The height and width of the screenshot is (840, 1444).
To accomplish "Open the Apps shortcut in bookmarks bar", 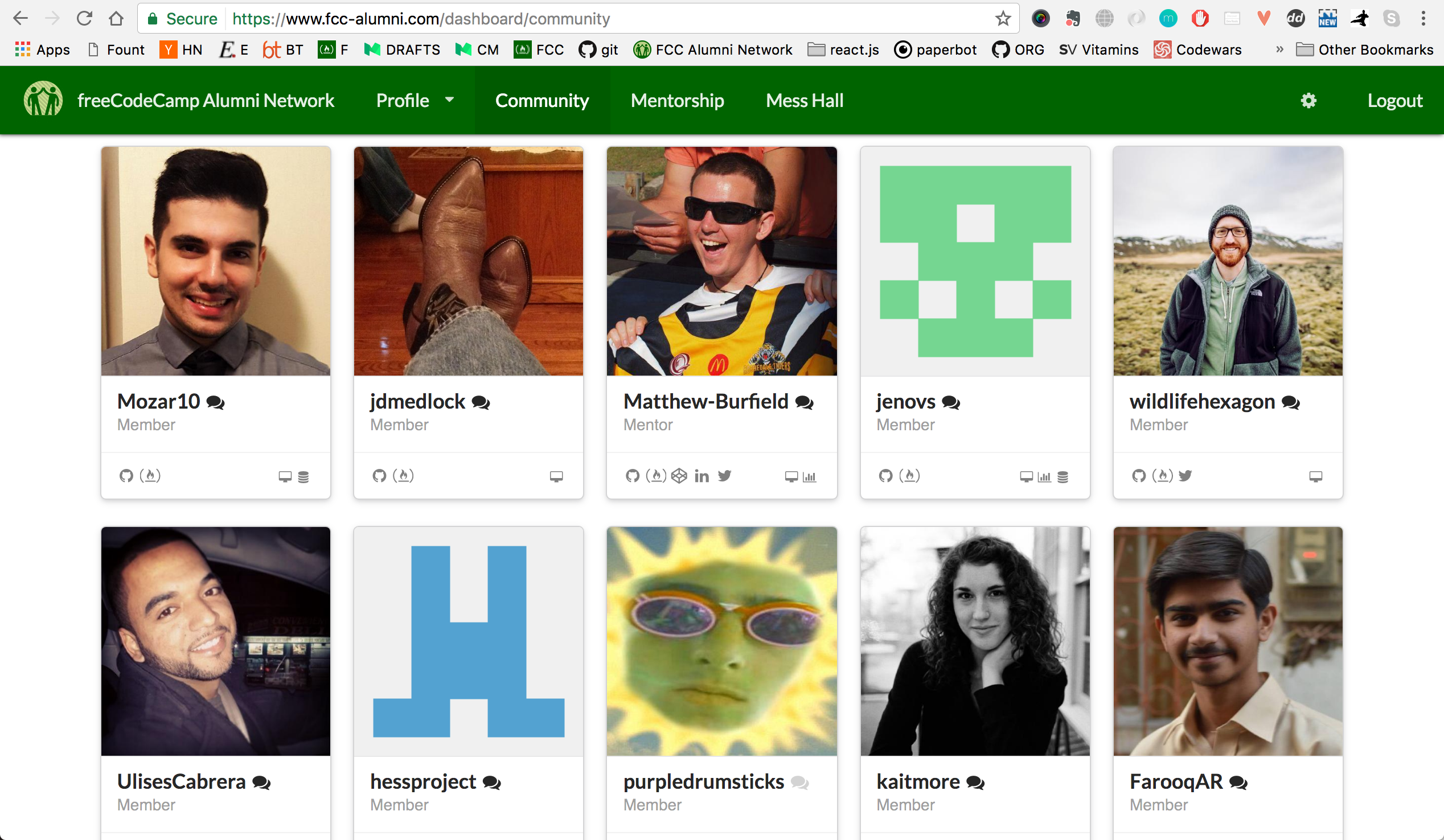I will point(42,50).
